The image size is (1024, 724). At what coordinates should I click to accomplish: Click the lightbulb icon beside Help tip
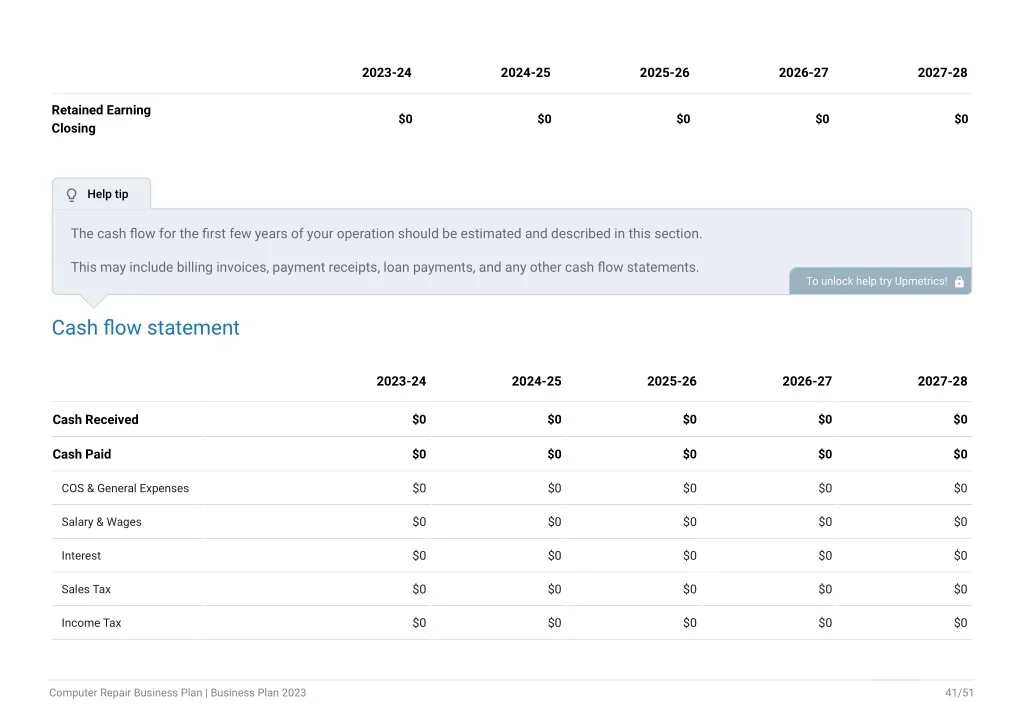[x=72, y=195]
